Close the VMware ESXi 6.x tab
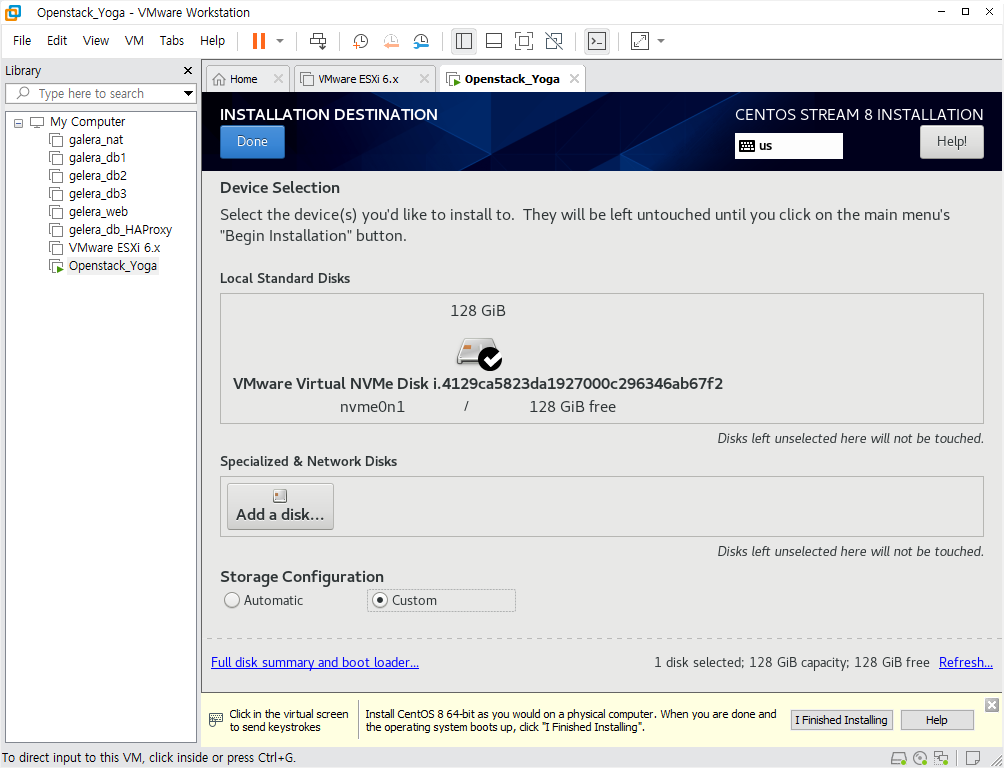This screenshot has height=768, width=1004. click(x=424, y=78)
